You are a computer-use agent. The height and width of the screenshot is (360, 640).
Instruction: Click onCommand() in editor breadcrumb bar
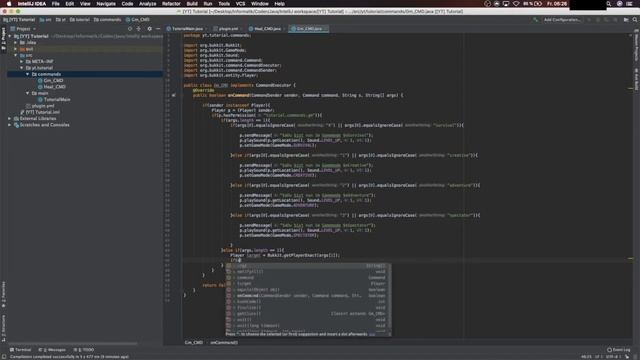(224, 342)
